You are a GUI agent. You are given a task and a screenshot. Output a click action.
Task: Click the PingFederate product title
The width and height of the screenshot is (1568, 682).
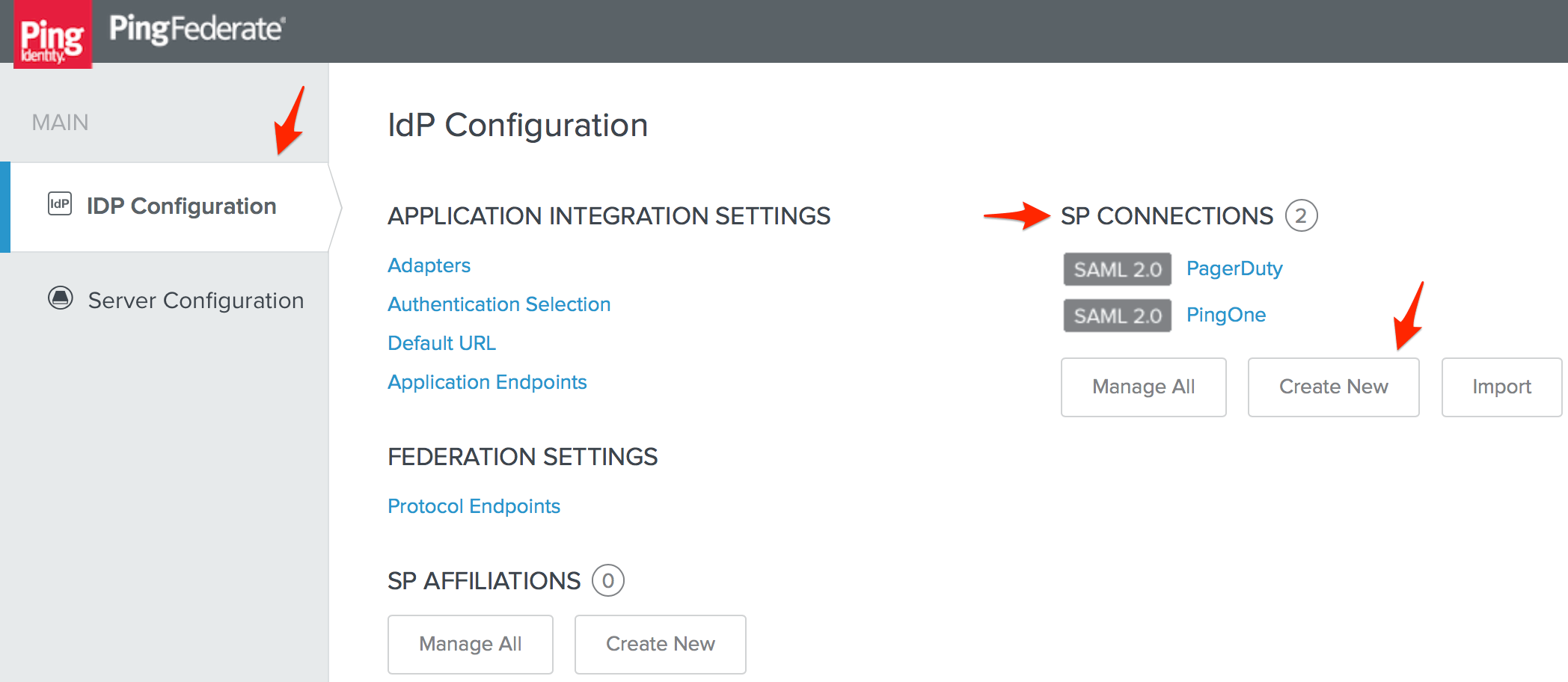(x=197, y=29)
